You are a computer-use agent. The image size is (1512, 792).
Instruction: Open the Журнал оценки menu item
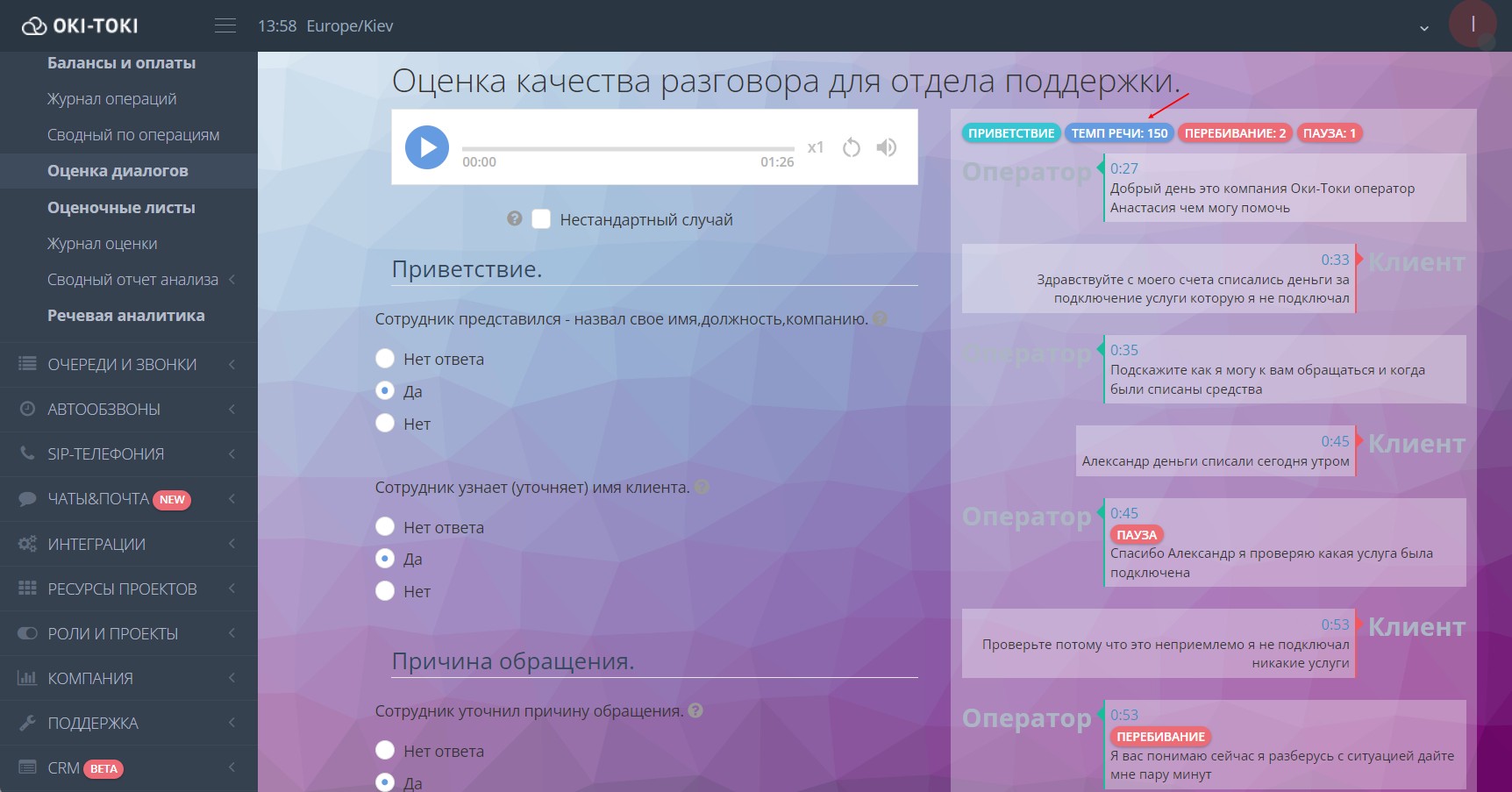(x=104, y=243)
